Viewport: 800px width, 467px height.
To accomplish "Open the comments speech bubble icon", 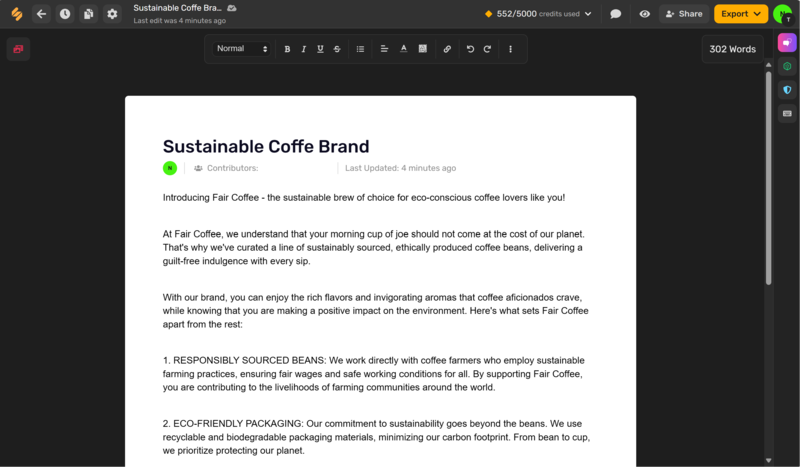I will click(616, 14).
